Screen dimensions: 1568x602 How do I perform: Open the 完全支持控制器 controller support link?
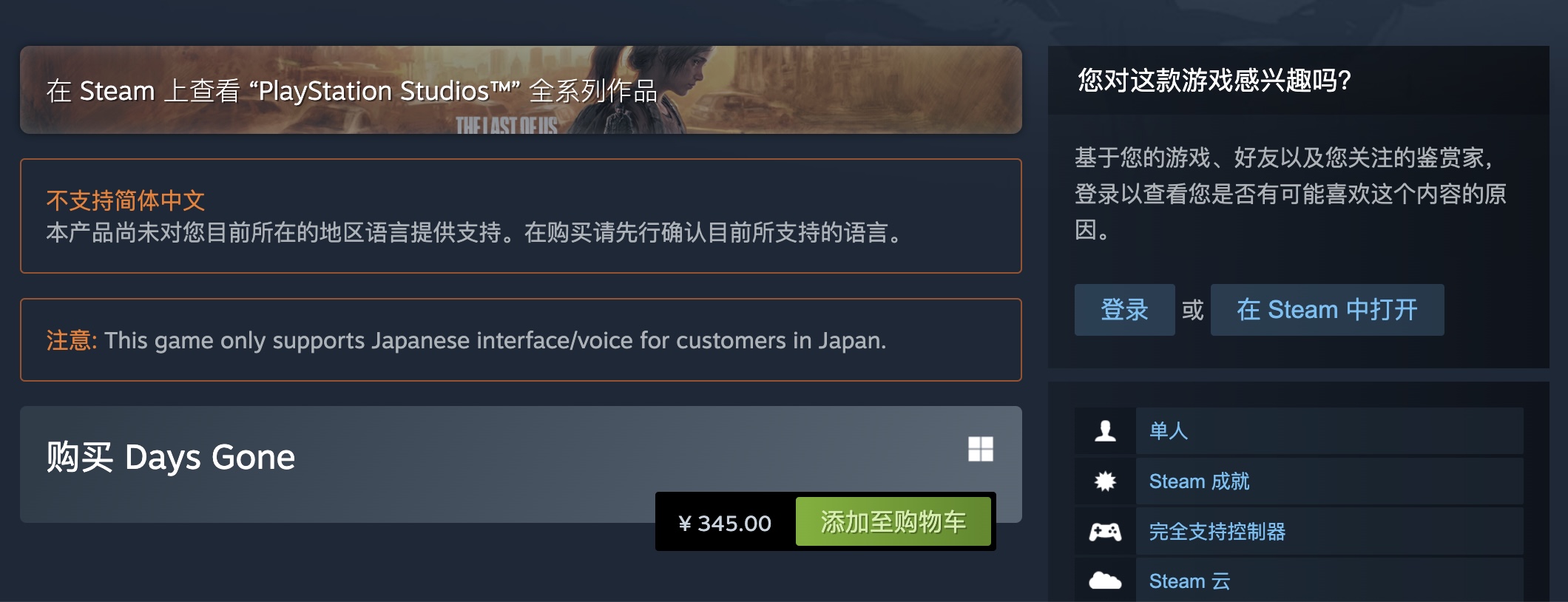click(1217, 532)
